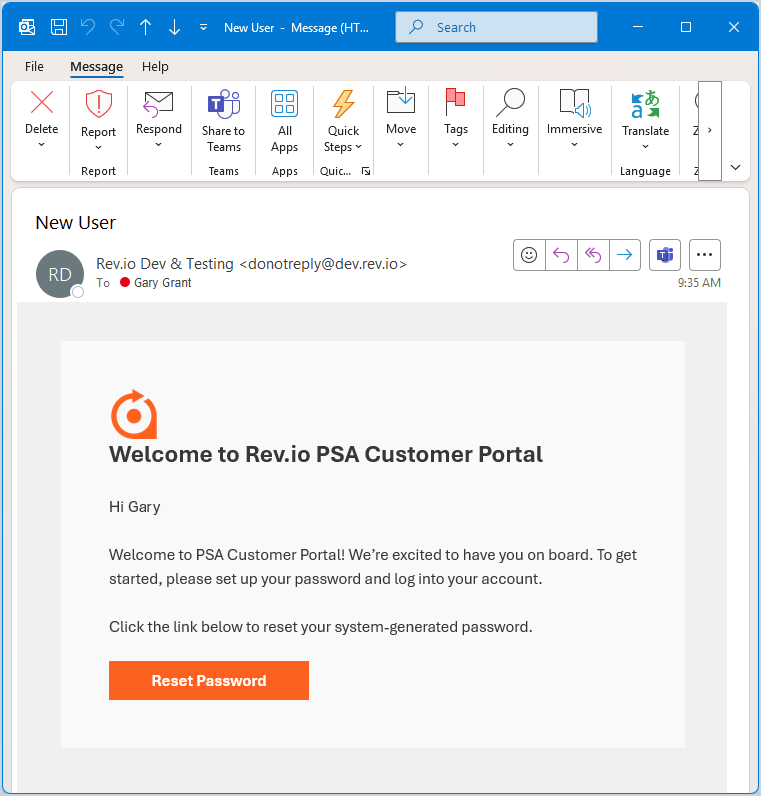Click the orange Reset Password button

coord(209,680)
